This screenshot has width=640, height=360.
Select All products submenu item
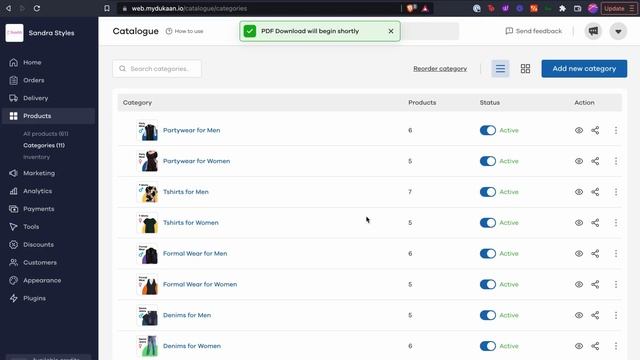click(46, 134)
